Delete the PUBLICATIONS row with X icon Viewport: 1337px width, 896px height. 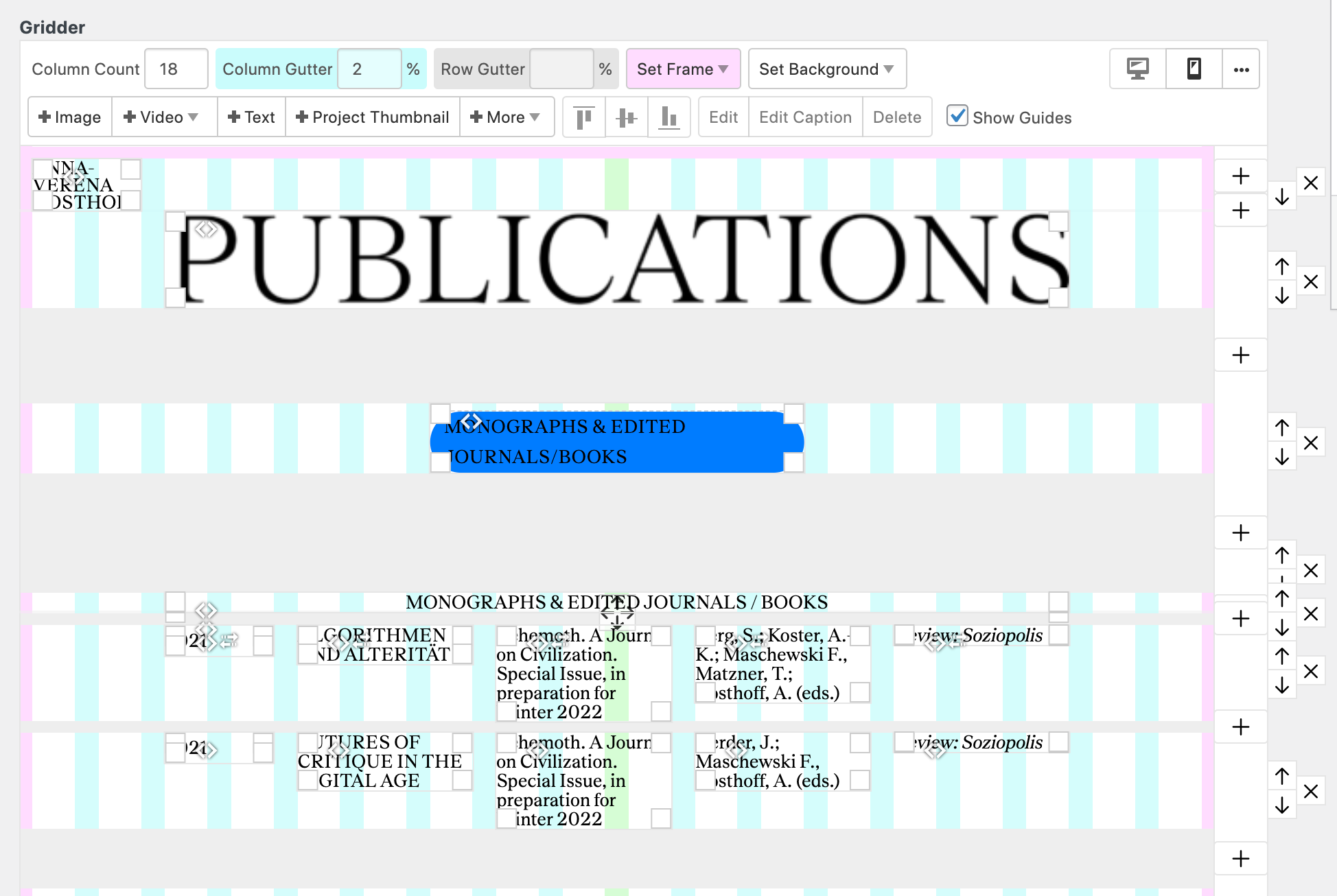[x=1310, y=282]
